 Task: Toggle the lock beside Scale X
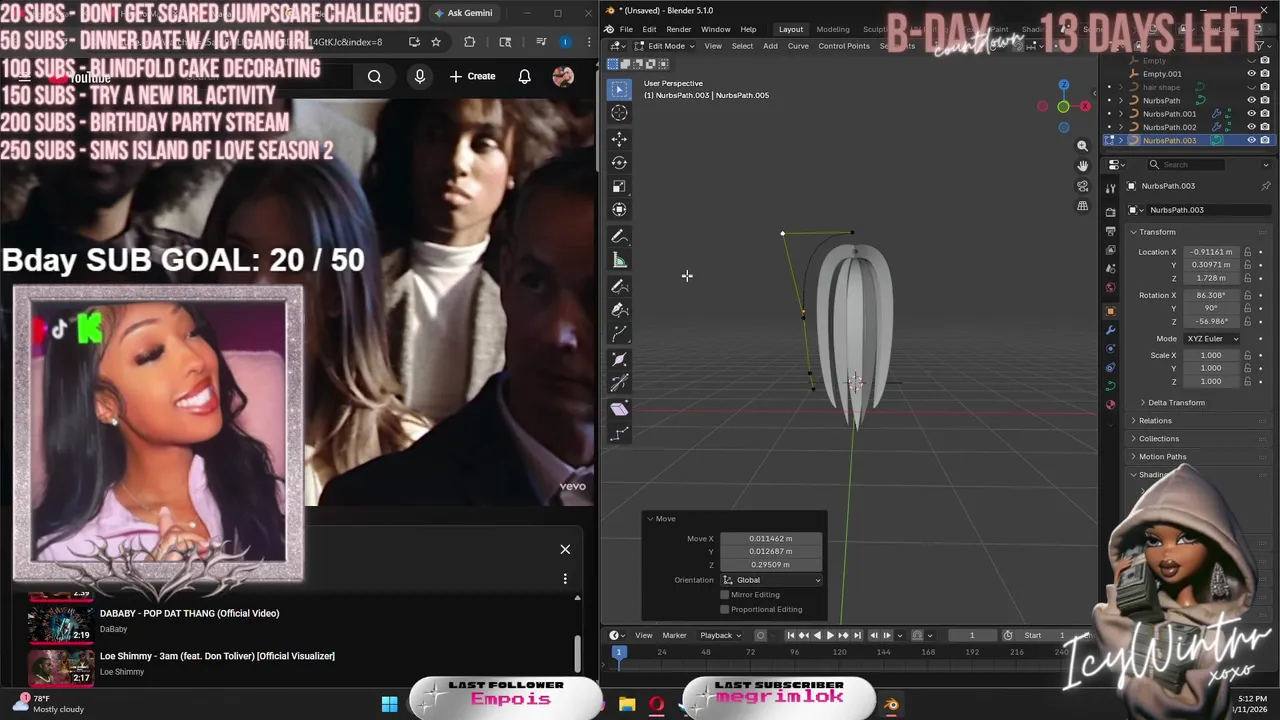click(1247, 355)
